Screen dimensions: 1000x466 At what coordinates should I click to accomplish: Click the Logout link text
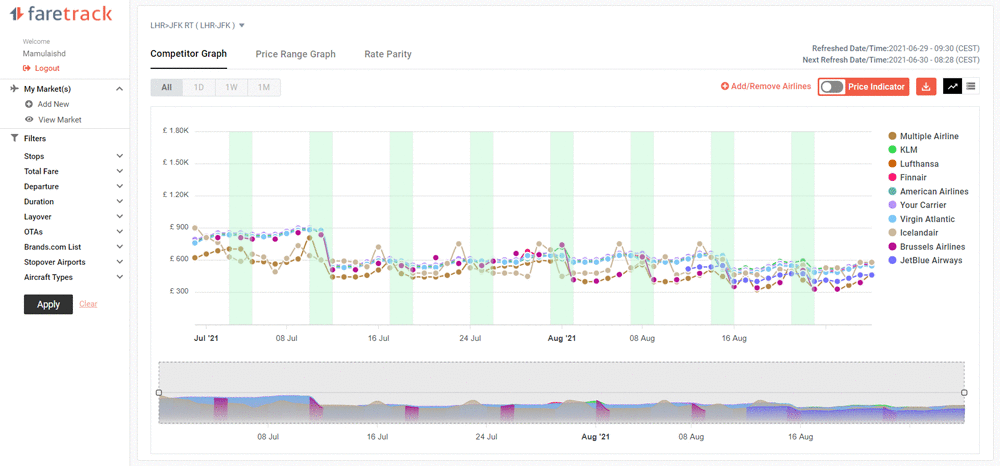(47, 68)
